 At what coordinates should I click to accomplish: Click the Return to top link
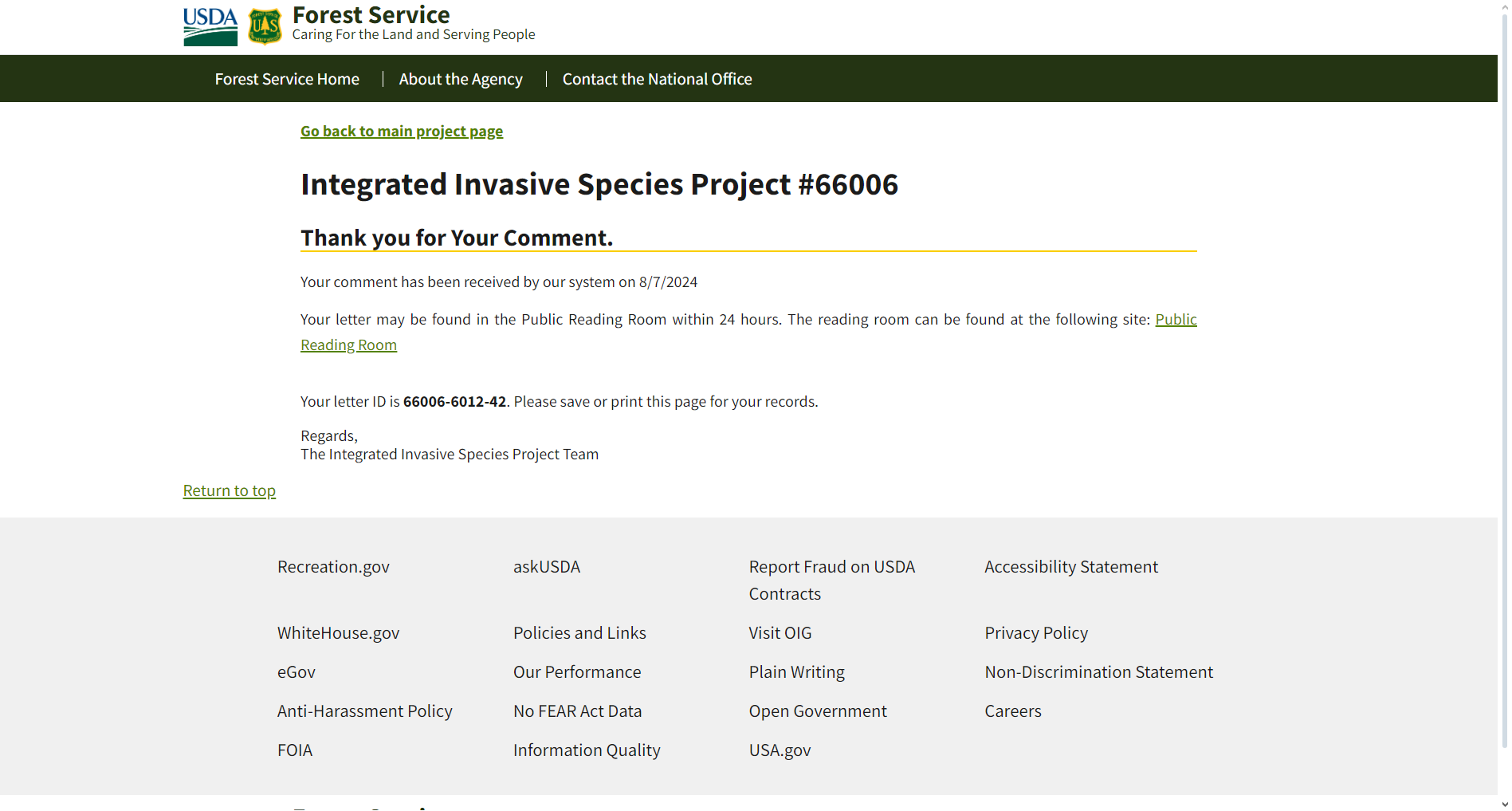[230, 491]
